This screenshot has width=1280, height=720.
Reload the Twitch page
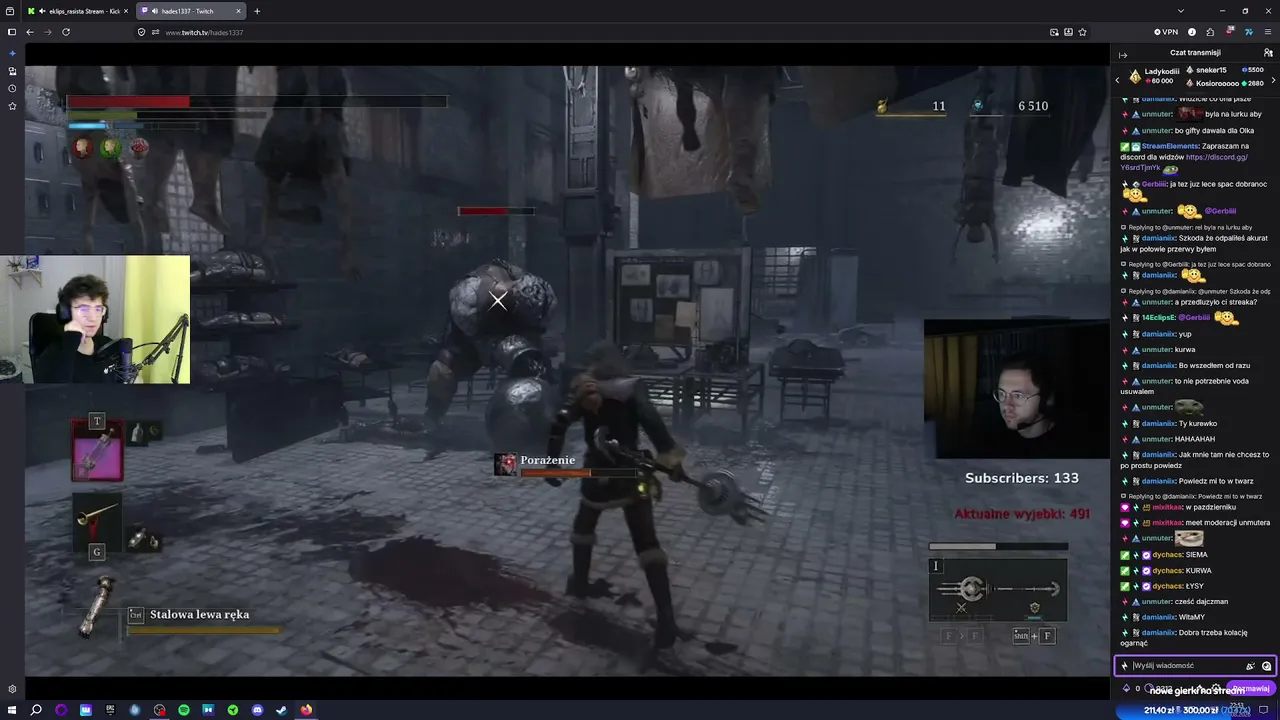point(66,32)
